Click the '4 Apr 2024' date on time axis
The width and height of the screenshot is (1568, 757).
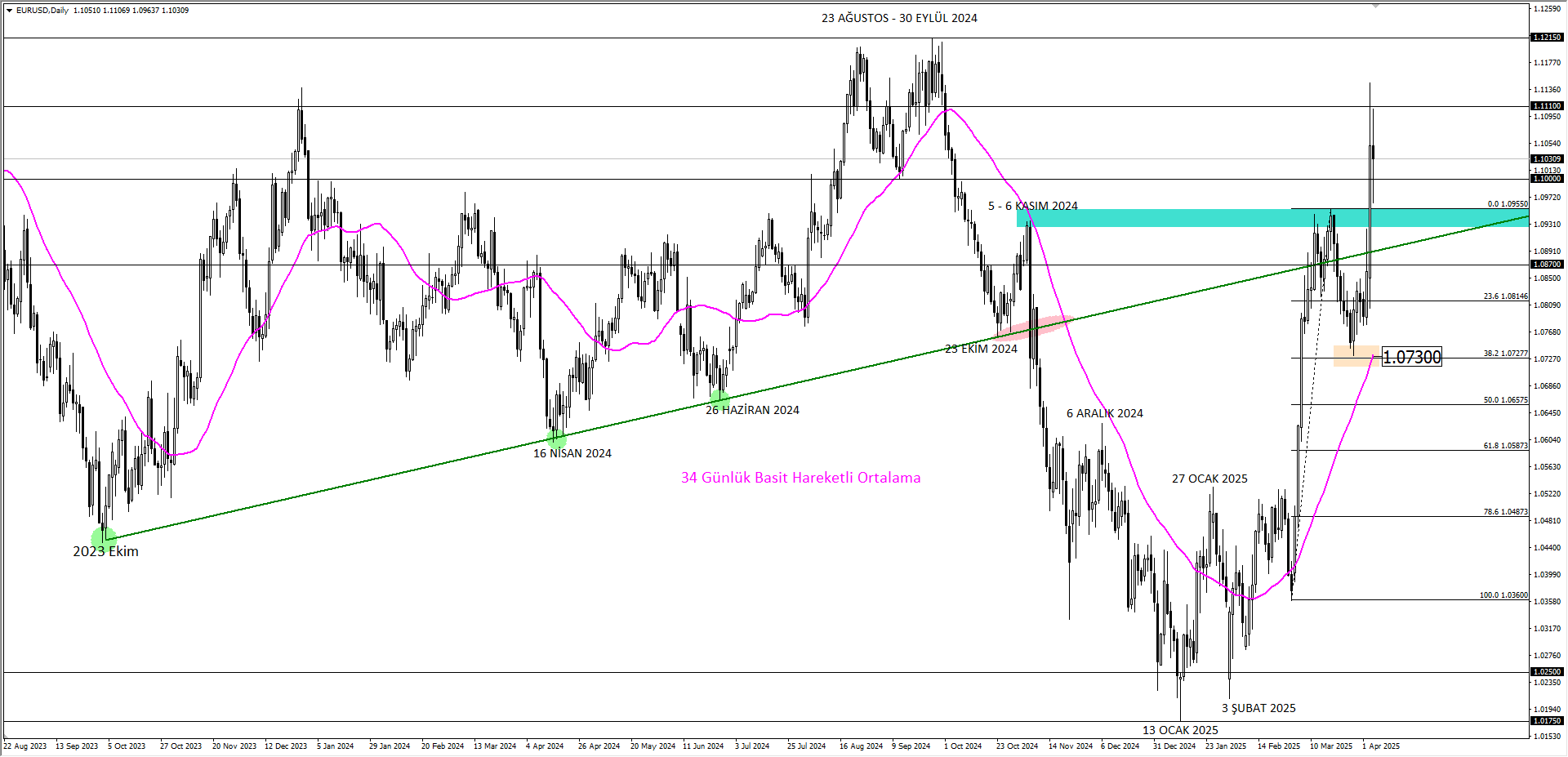click(x=545, y=746)
